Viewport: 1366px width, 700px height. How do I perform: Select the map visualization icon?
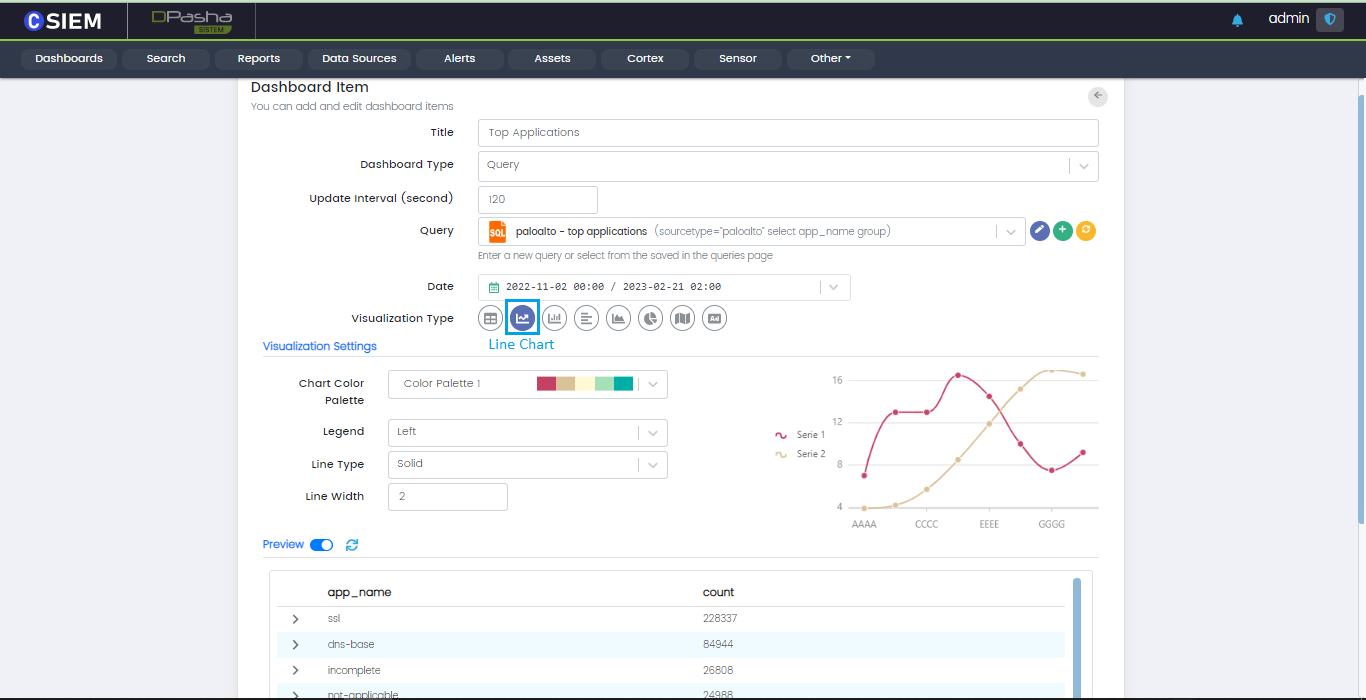(682, 318)
